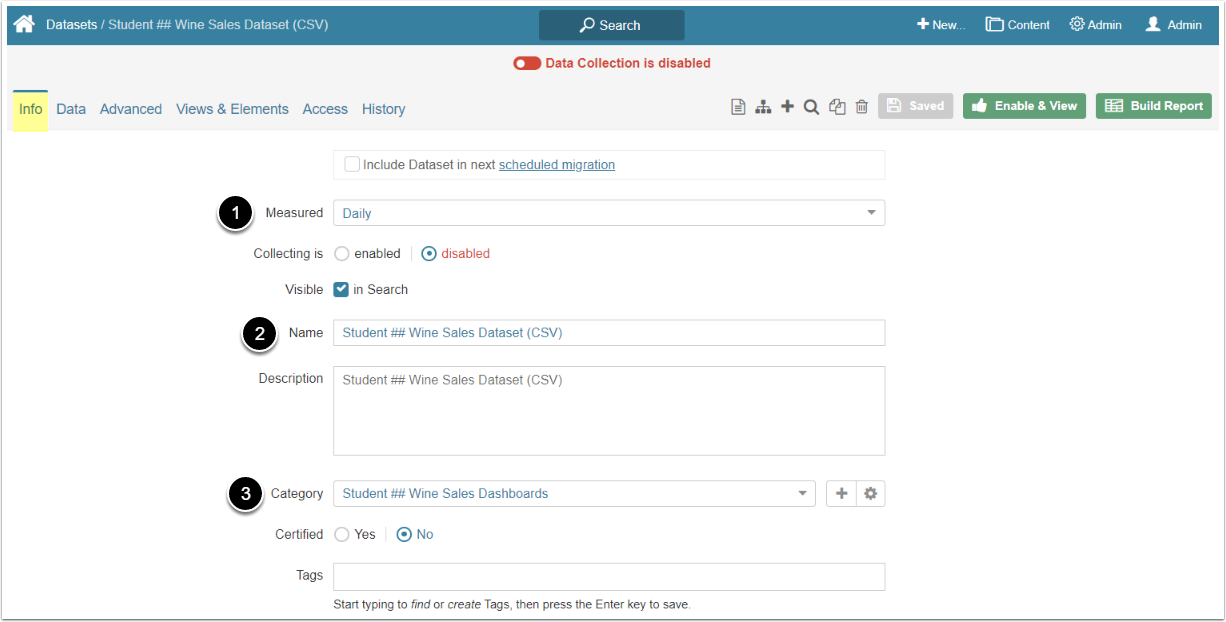Duplicate the dataset with the copy icon
This screenshot has width=1226, height=622.
pyautogui.click(x=837, y=107)
